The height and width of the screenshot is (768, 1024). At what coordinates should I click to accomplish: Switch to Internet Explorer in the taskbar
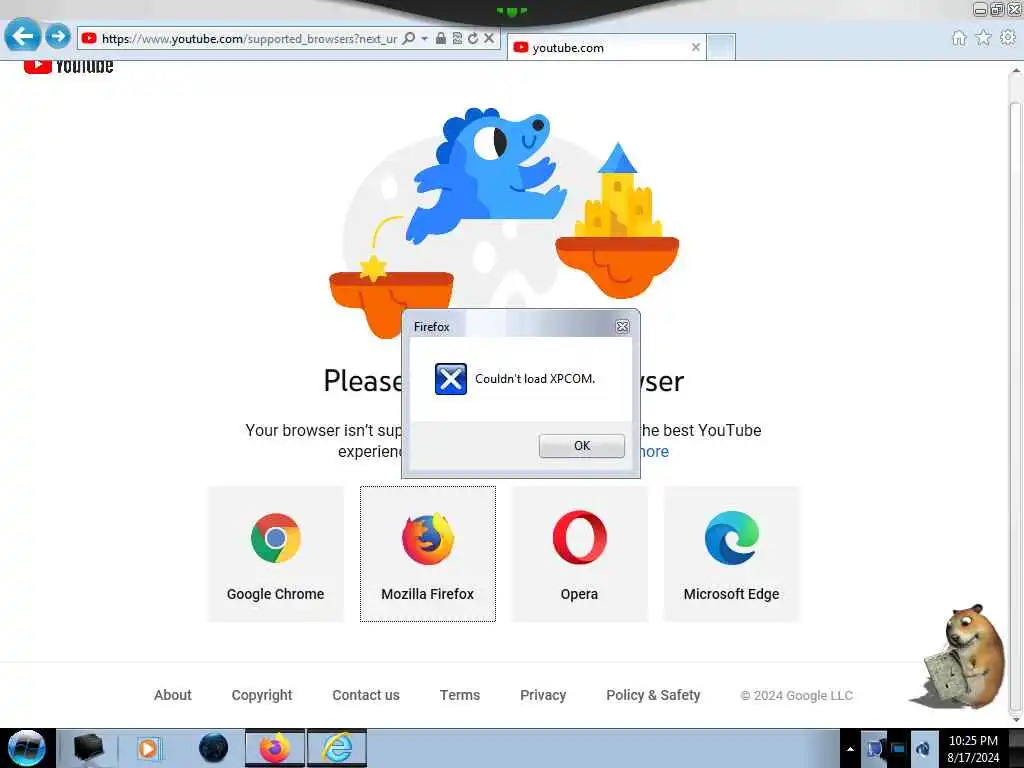(x=337, y=748)
